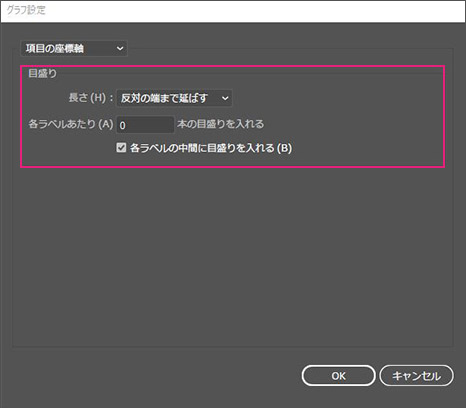The width and height of the screenshot is (466, 408).
Task: Open the 項目の座標軸 axis dropdown
Action: pos(74,49)
